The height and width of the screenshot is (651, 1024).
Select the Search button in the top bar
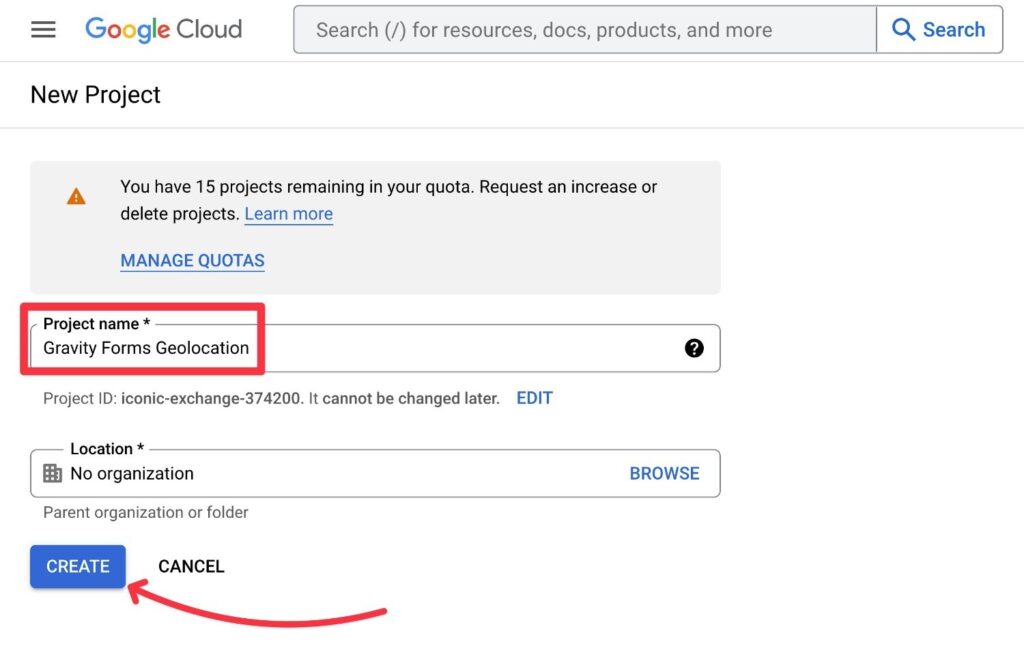point(938,30)
